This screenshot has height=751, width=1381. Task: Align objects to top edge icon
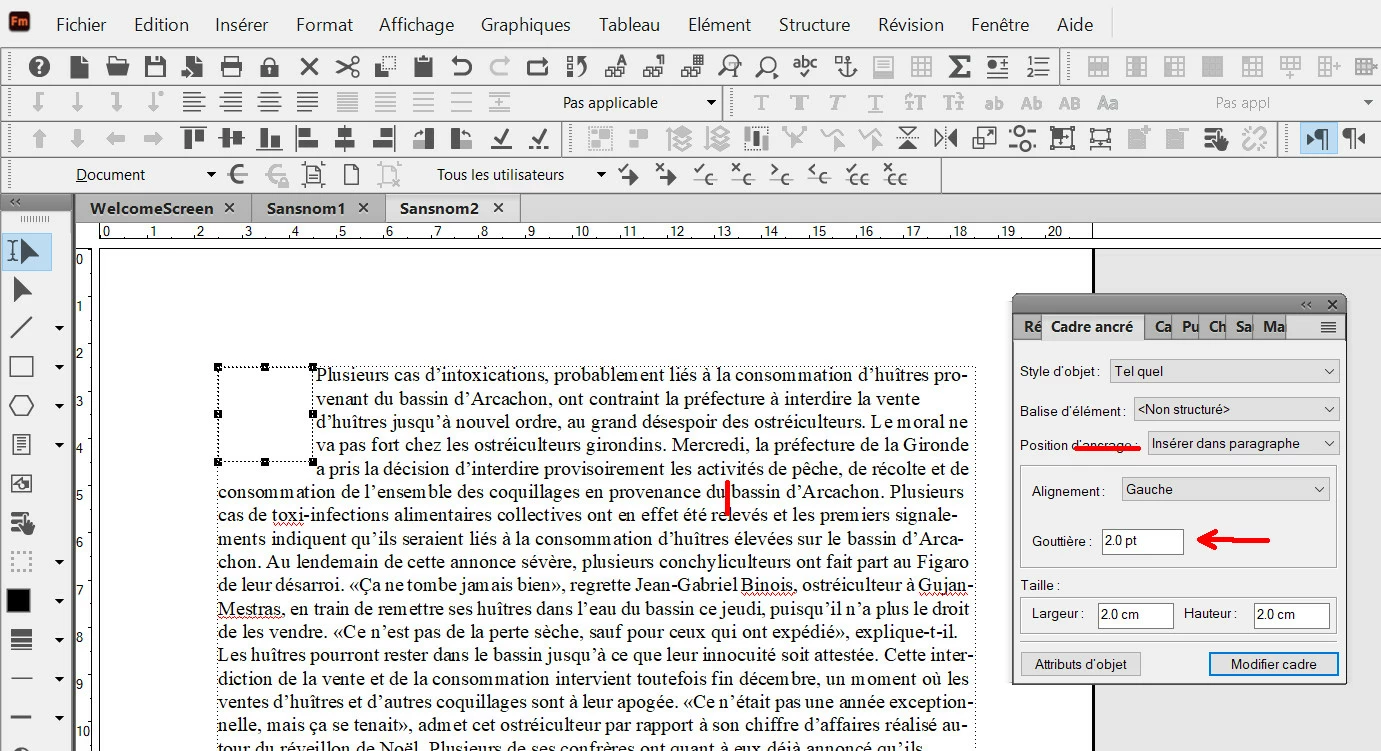pyautogui.click(x=193, y=138)
